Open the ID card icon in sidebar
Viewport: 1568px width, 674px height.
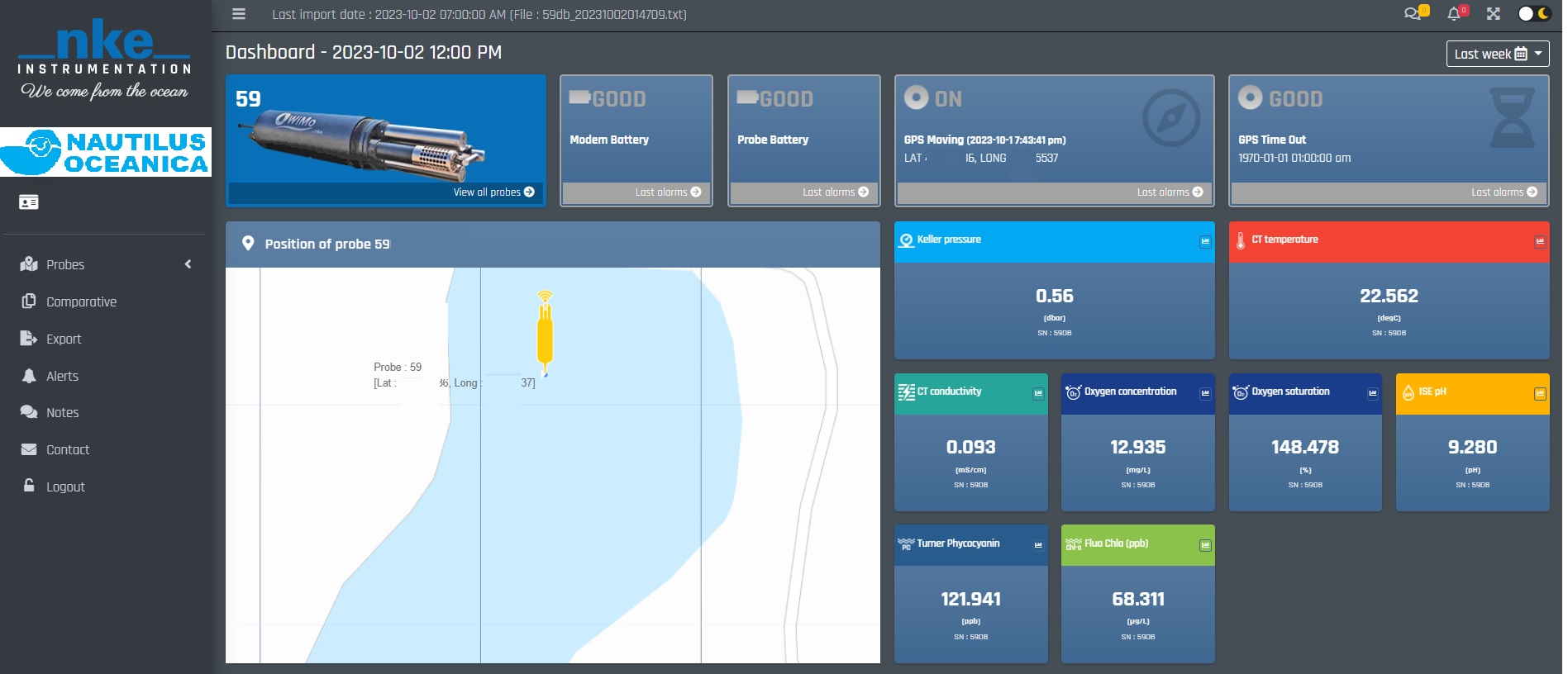(29, 202)
